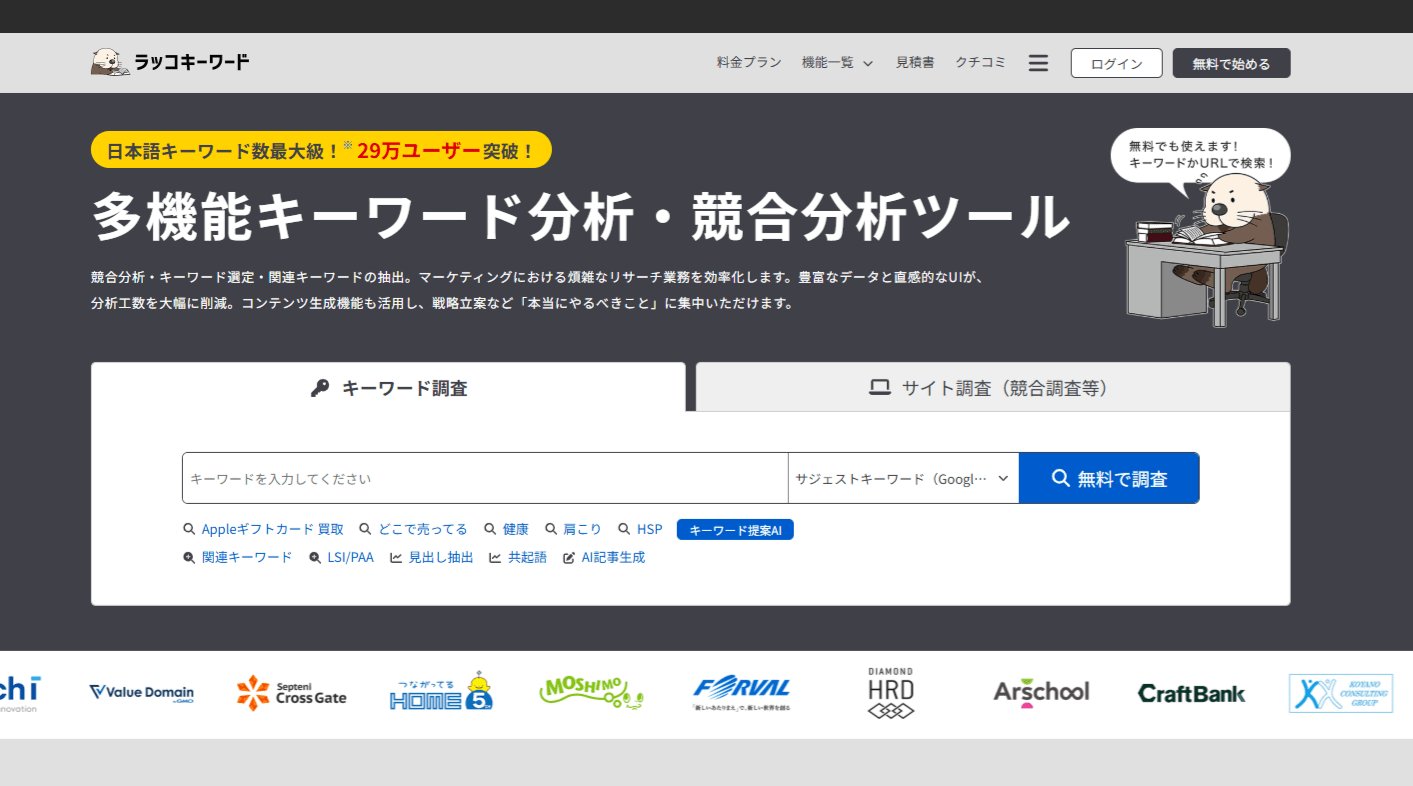1413x786 pixels.
Task: Click the otter at desk illustration
Action: [1208, 250]
